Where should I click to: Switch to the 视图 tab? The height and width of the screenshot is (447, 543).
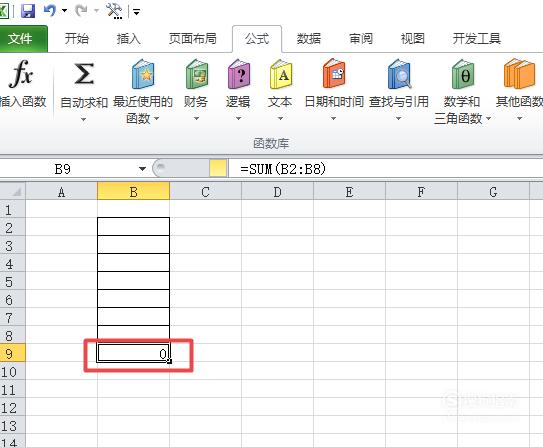click(x=412, y=38)
